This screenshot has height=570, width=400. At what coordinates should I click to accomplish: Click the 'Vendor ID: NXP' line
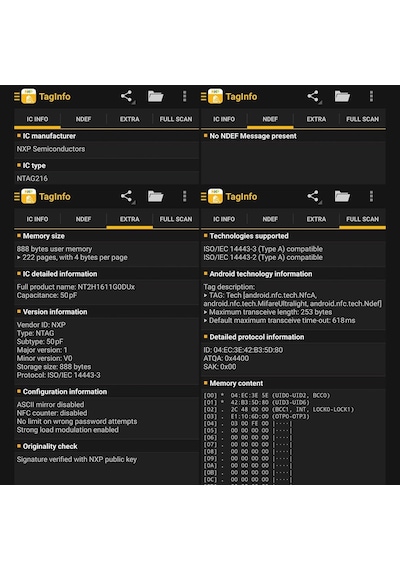pos(41,325)
